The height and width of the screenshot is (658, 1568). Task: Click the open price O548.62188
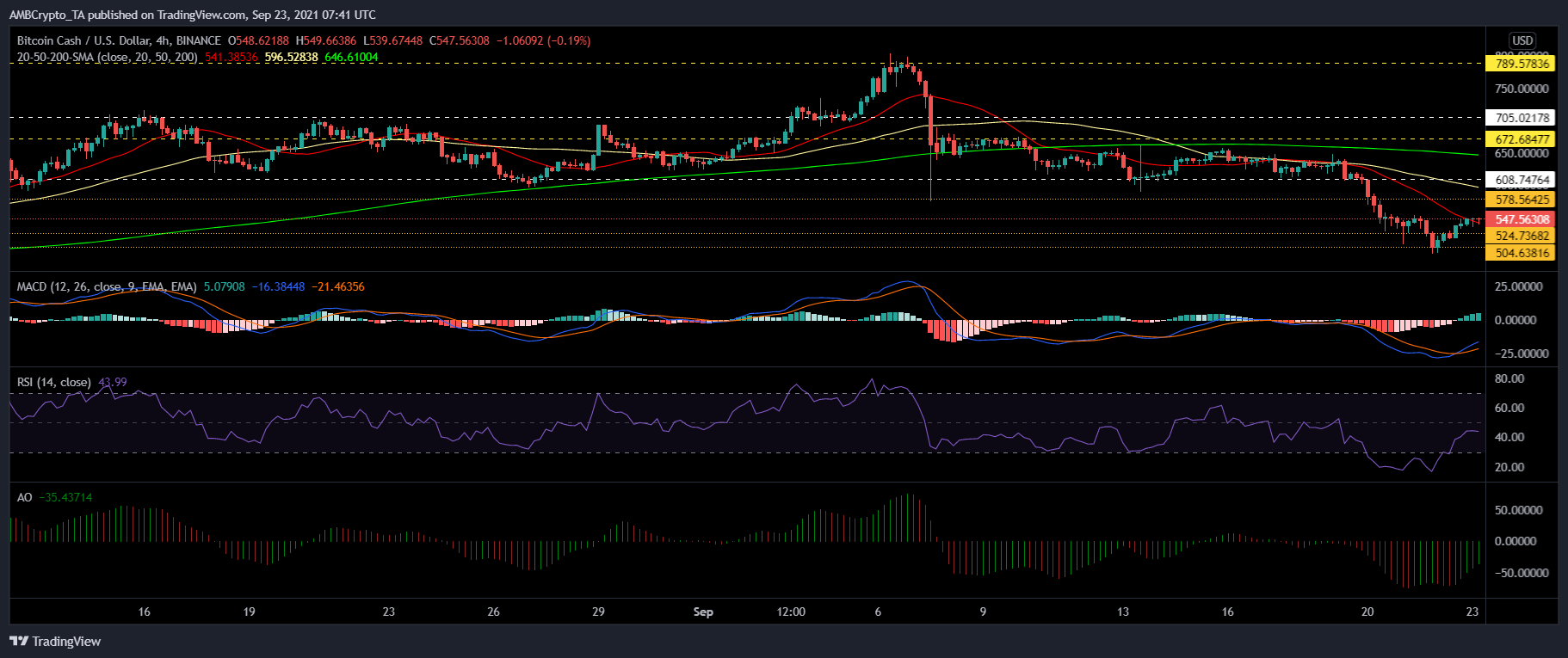point(258,40)
